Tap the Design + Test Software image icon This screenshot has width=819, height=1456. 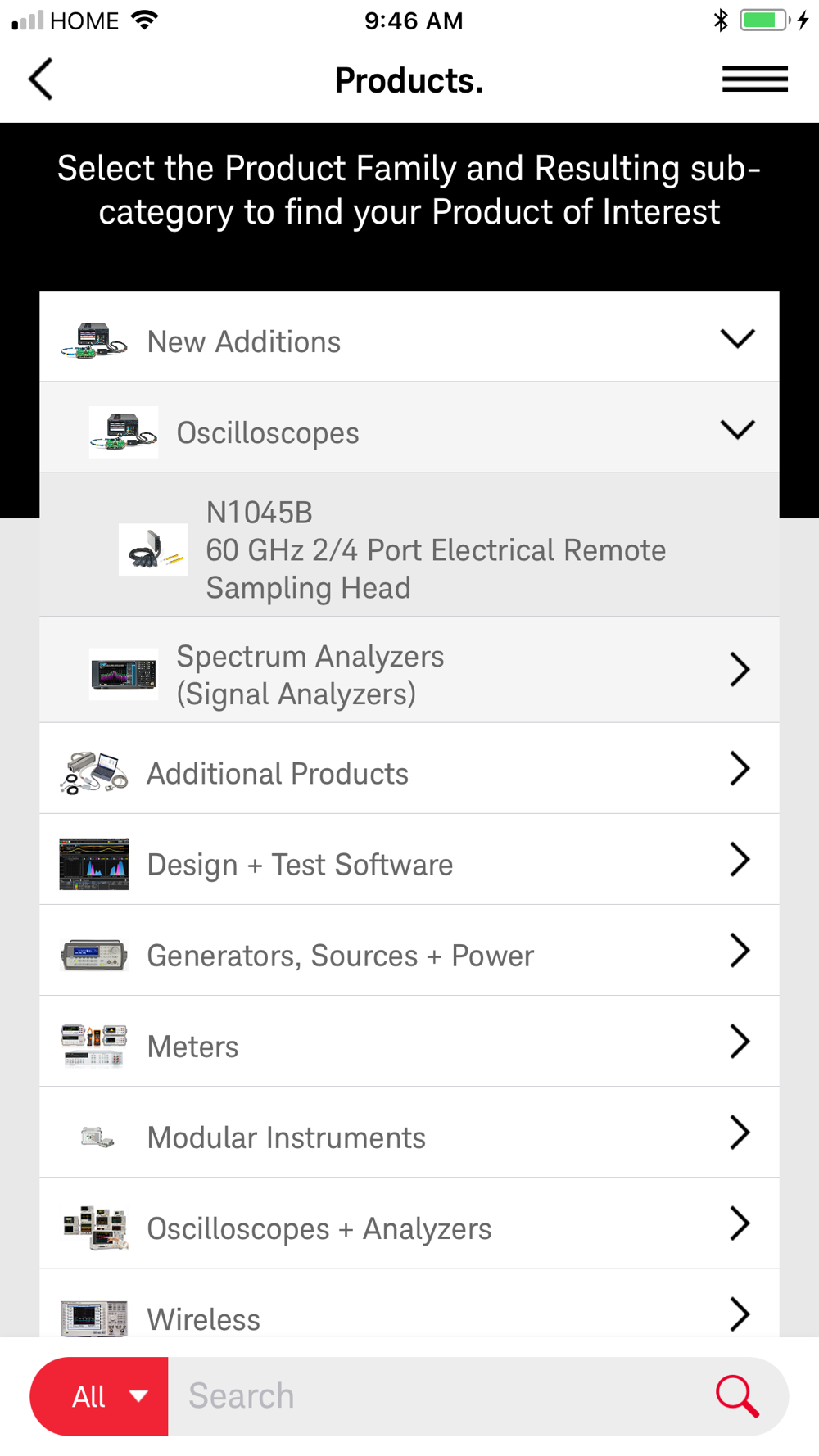tap(94, 864)
